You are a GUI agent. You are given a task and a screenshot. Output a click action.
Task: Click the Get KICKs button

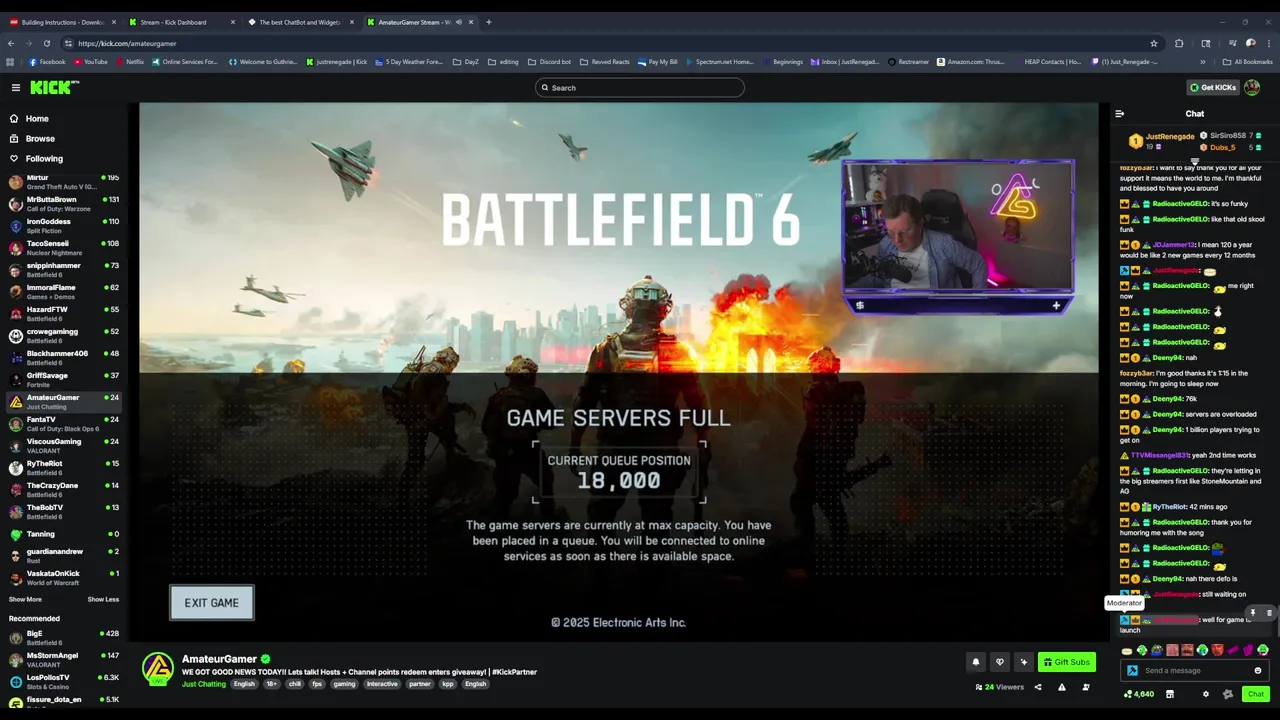click(x=1212, y=88)
